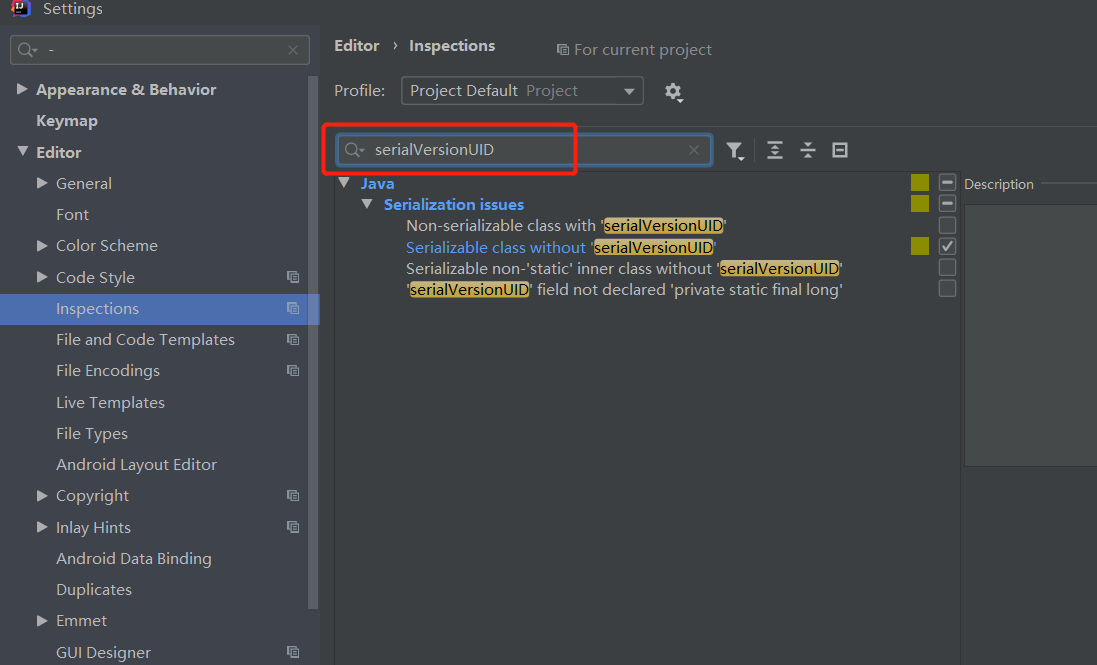Click magnifier icon in inspections search
Image resolution: width=1097 pixels, height=665 pixels.
(354, 150)
